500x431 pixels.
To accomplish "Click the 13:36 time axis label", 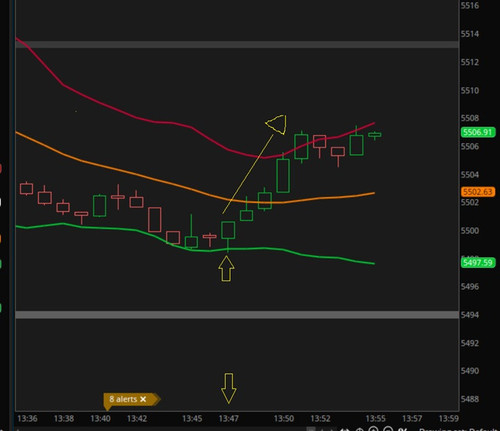I will point(27,418).
